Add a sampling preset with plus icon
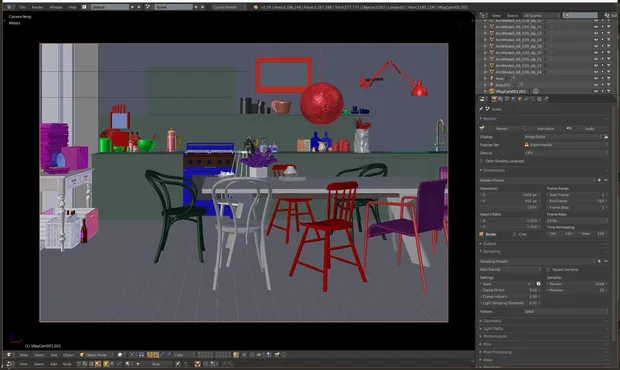Screen dimensions: 620x370 (599, 261)
